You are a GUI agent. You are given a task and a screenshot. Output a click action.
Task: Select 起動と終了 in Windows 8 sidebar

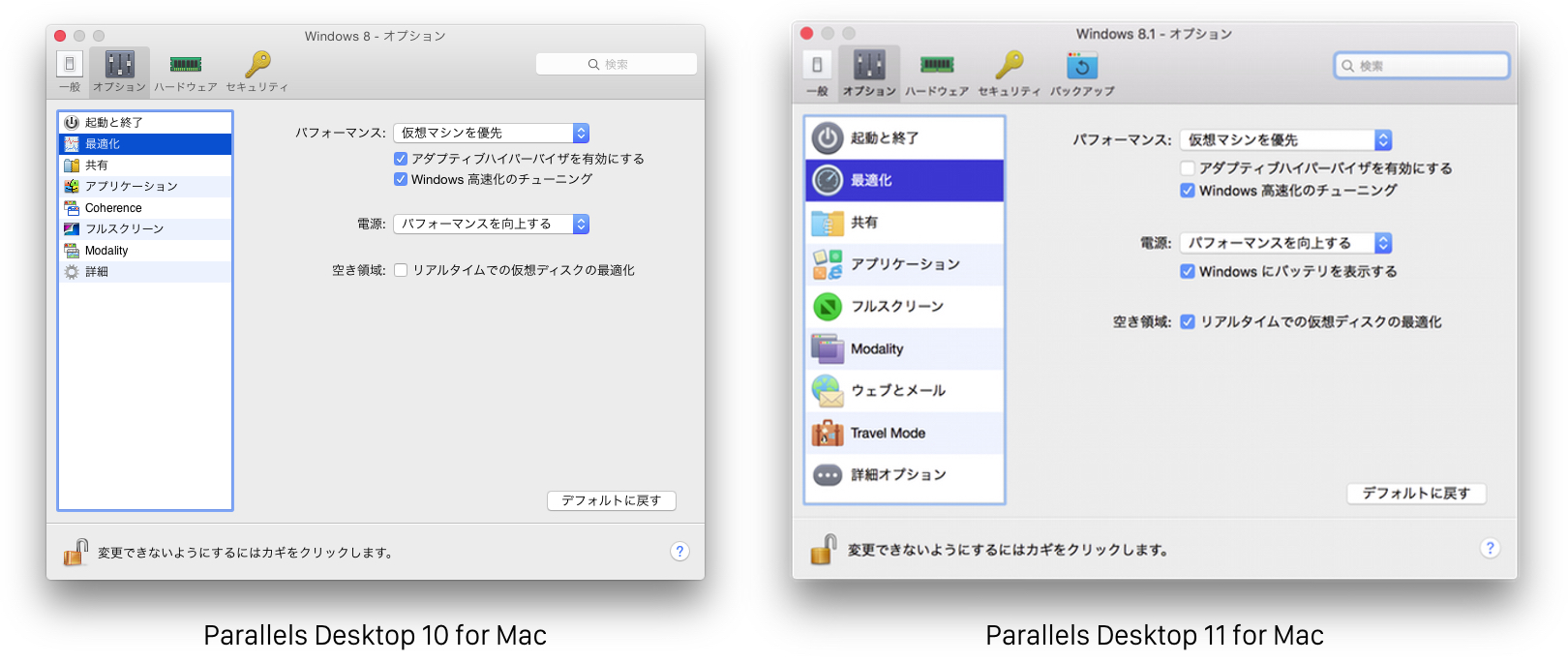click(x=145, y=123)
